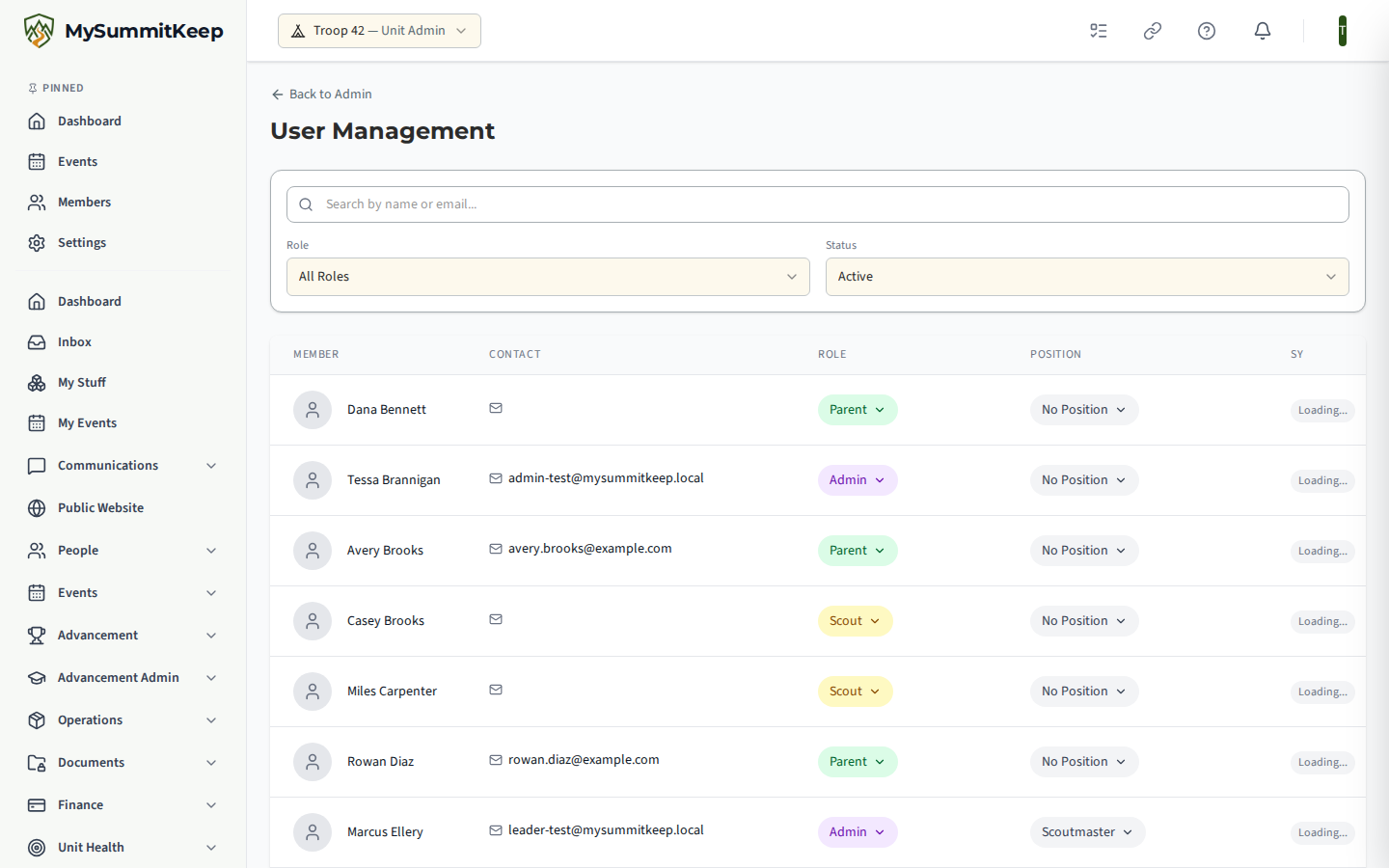Open pinned Settings page

[x=123, y=243]
